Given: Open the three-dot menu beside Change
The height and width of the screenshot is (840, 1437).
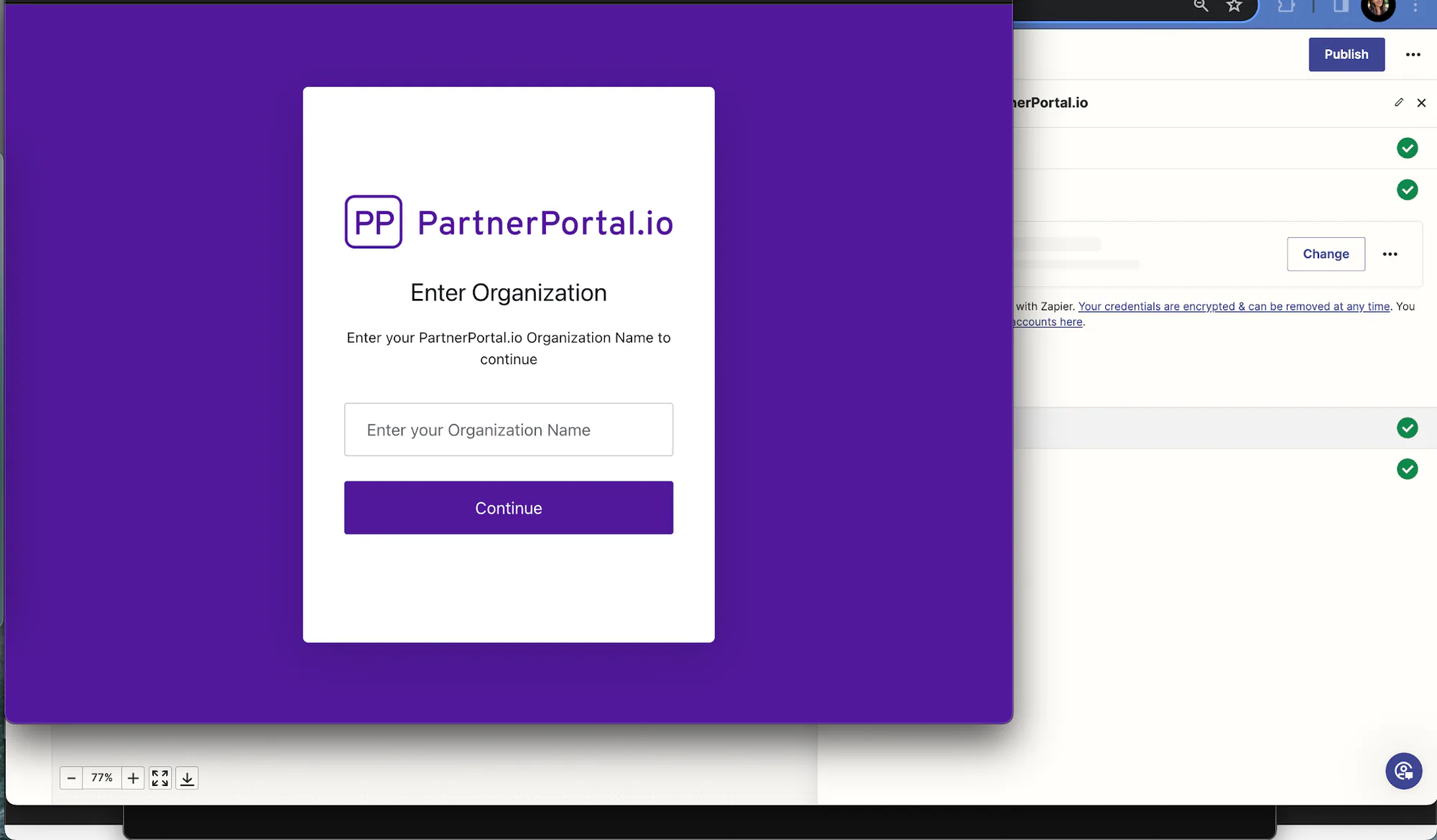Looking at the screenshot, I should coord(1390,254).
